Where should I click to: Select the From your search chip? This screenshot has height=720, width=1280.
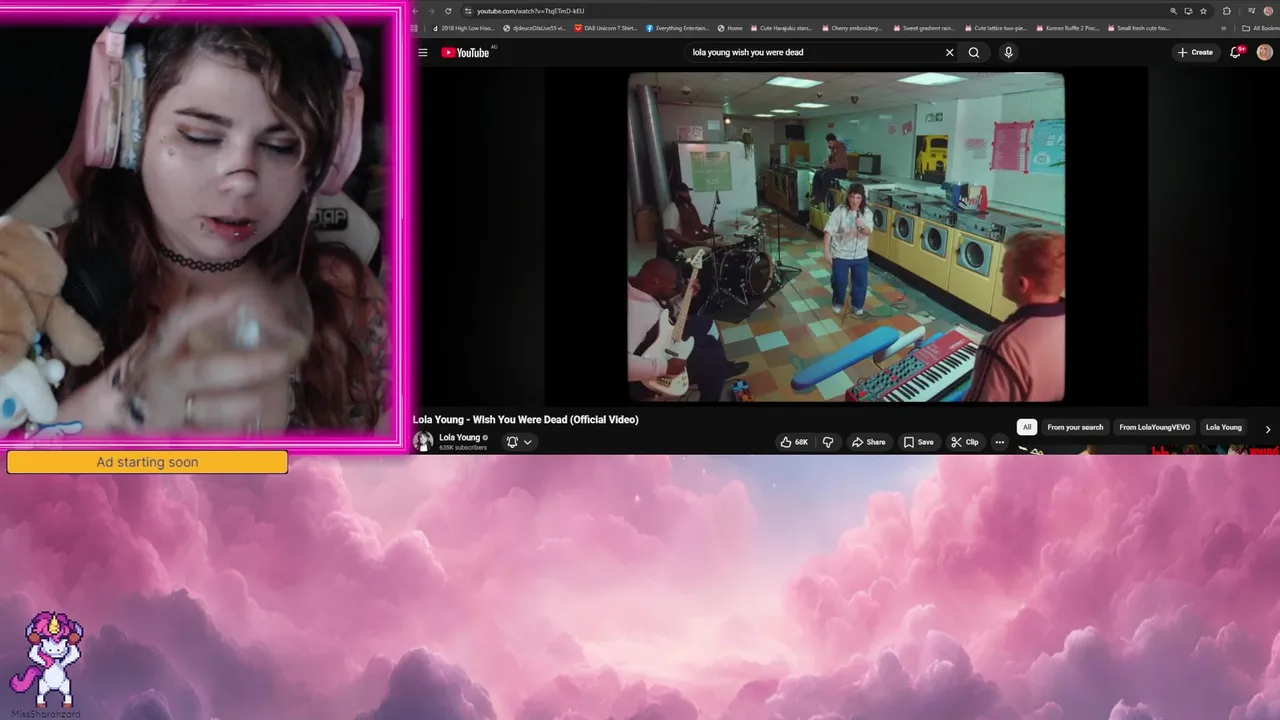tap(1075, 427)
